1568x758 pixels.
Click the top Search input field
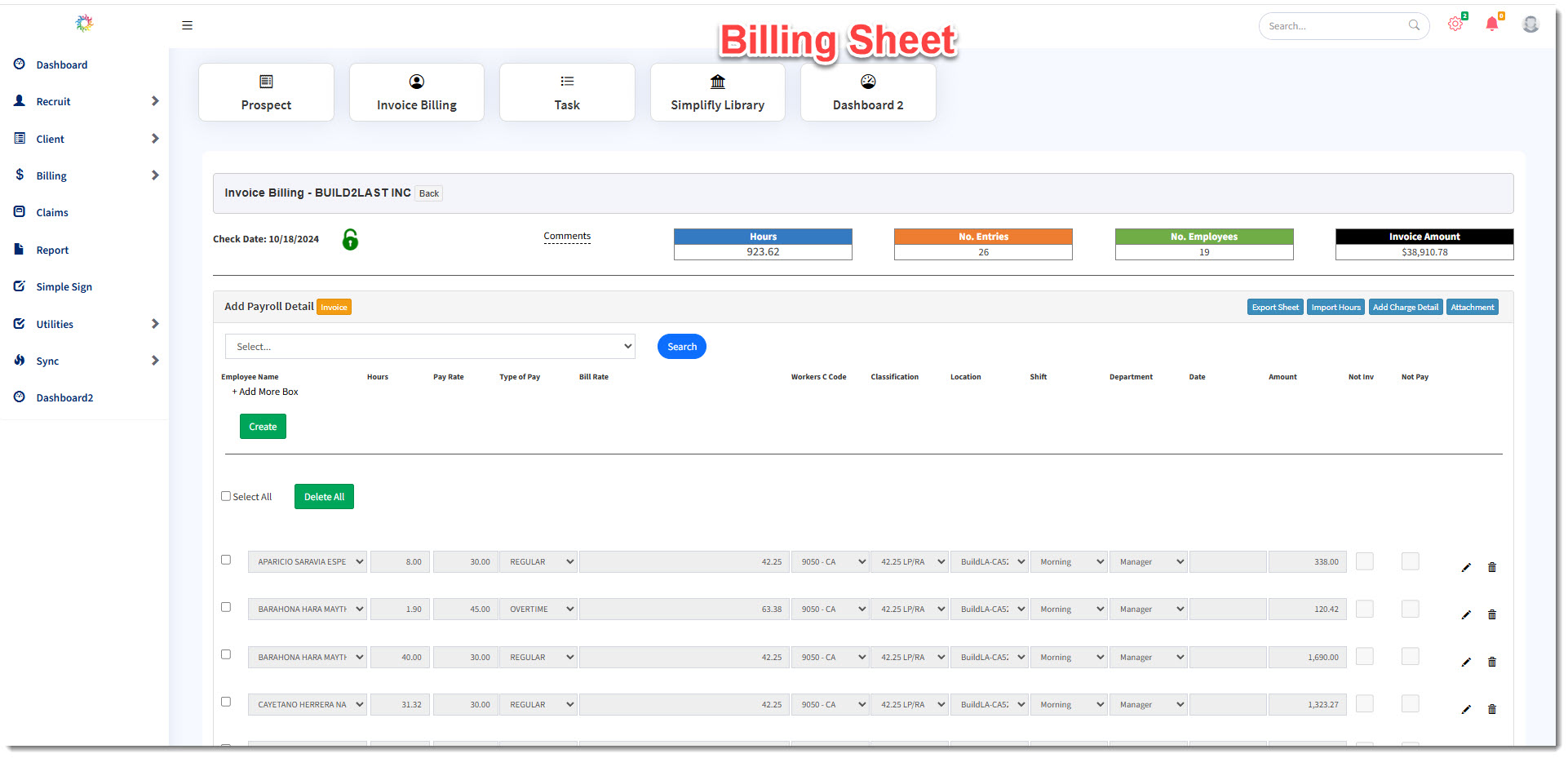(1334, 26)
